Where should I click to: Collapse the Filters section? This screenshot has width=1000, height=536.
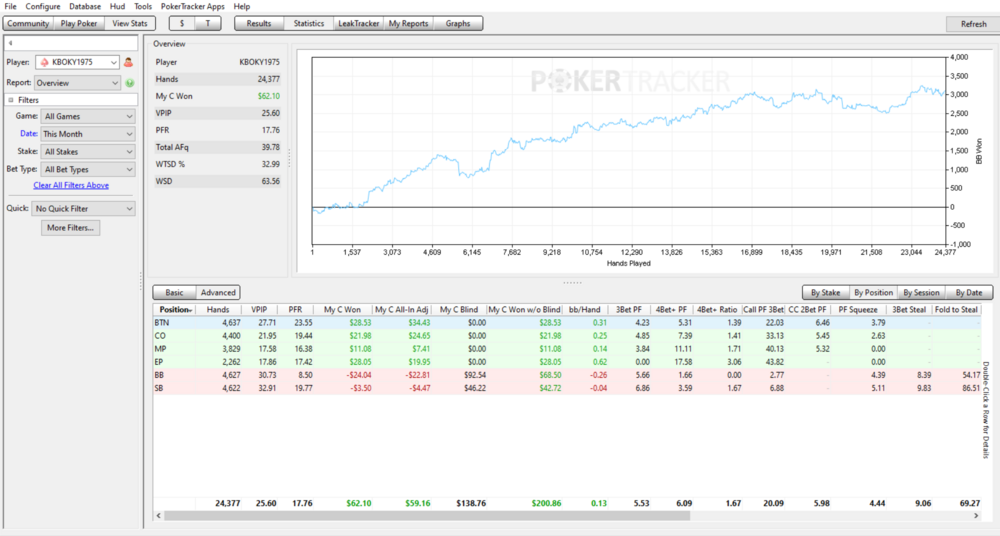pos(10,100)
